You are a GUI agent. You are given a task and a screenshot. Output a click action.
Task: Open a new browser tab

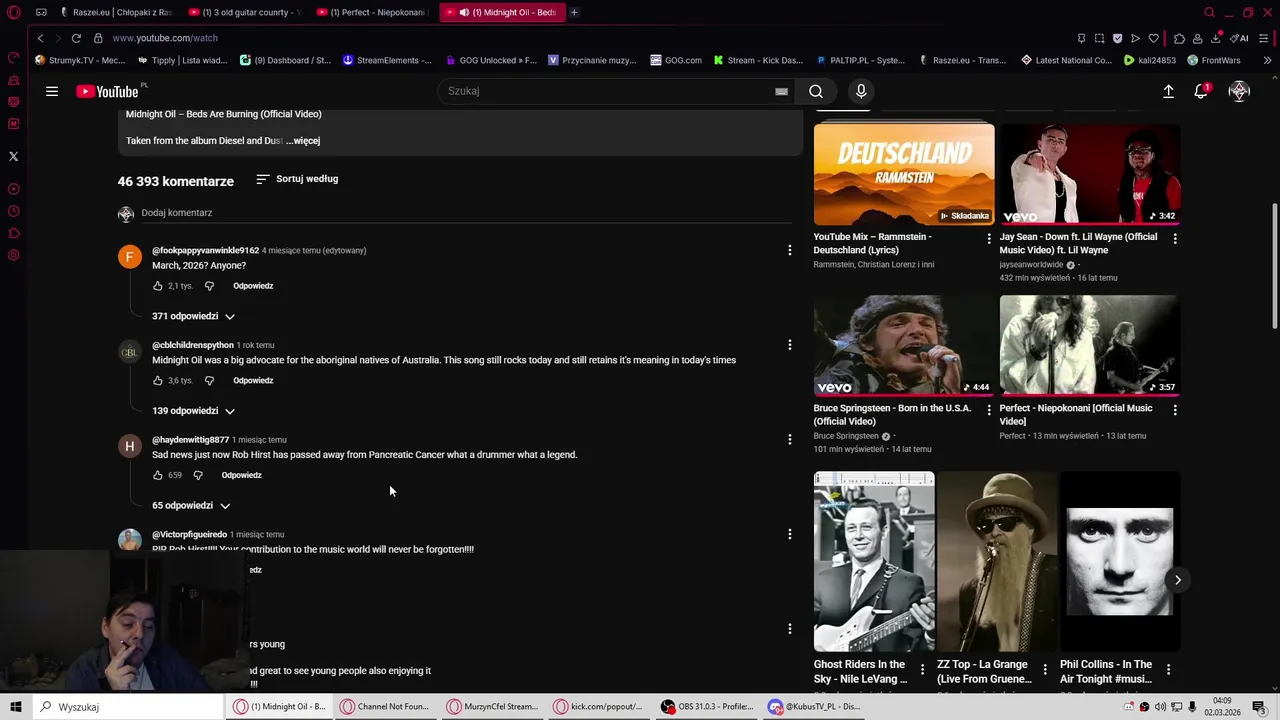[x=574, y=12]
